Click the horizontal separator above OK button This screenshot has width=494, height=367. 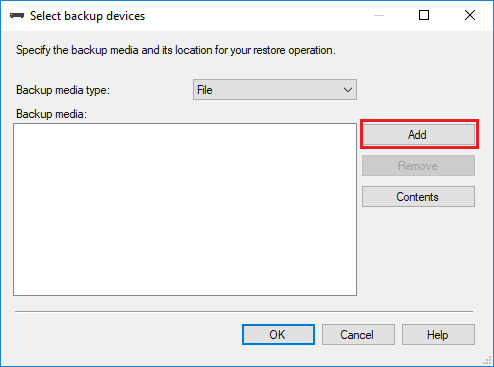pyautogui.click(x=244, y=312)
